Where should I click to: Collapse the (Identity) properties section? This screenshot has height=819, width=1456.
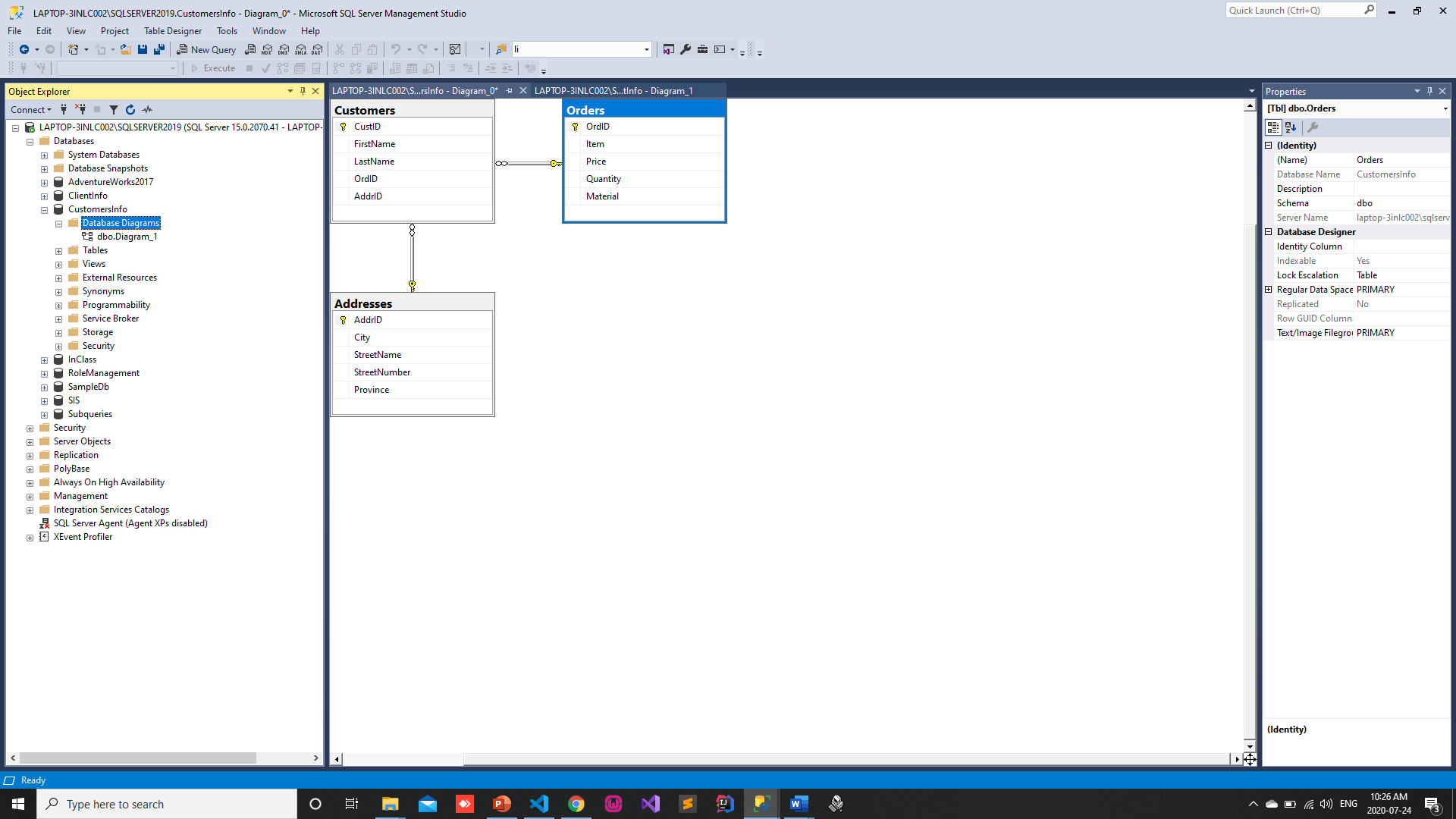tap(1268, 146)
